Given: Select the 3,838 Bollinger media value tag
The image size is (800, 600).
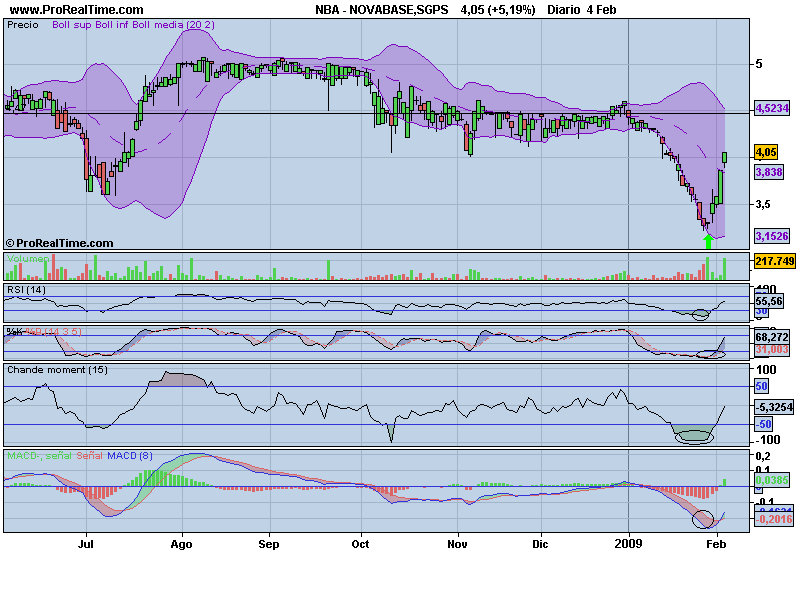Looking at the screenshot, I should click(x=769, y=172).
